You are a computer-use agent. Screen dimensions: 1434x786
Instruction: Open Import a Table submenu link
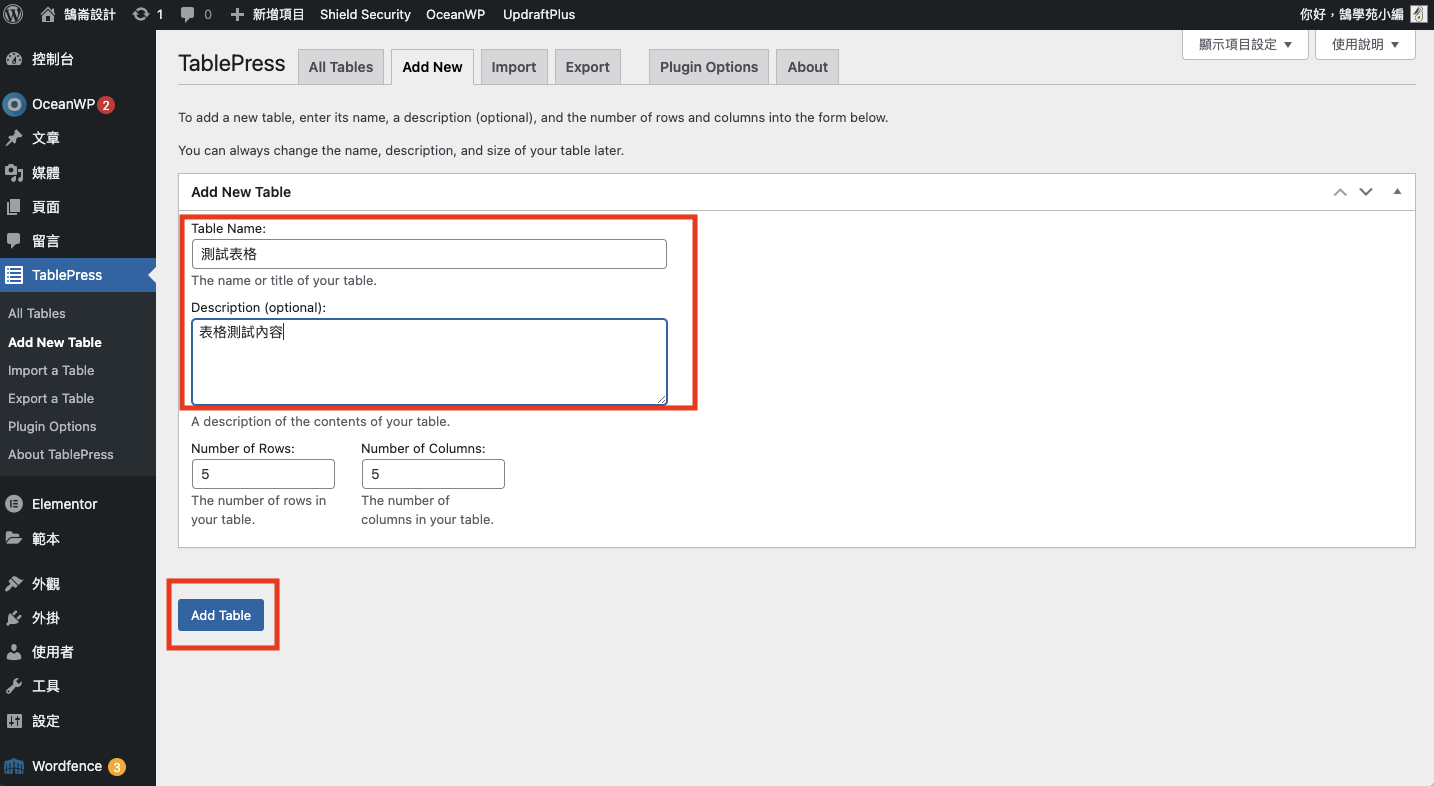pyautogui.click(x=51, y=370)
